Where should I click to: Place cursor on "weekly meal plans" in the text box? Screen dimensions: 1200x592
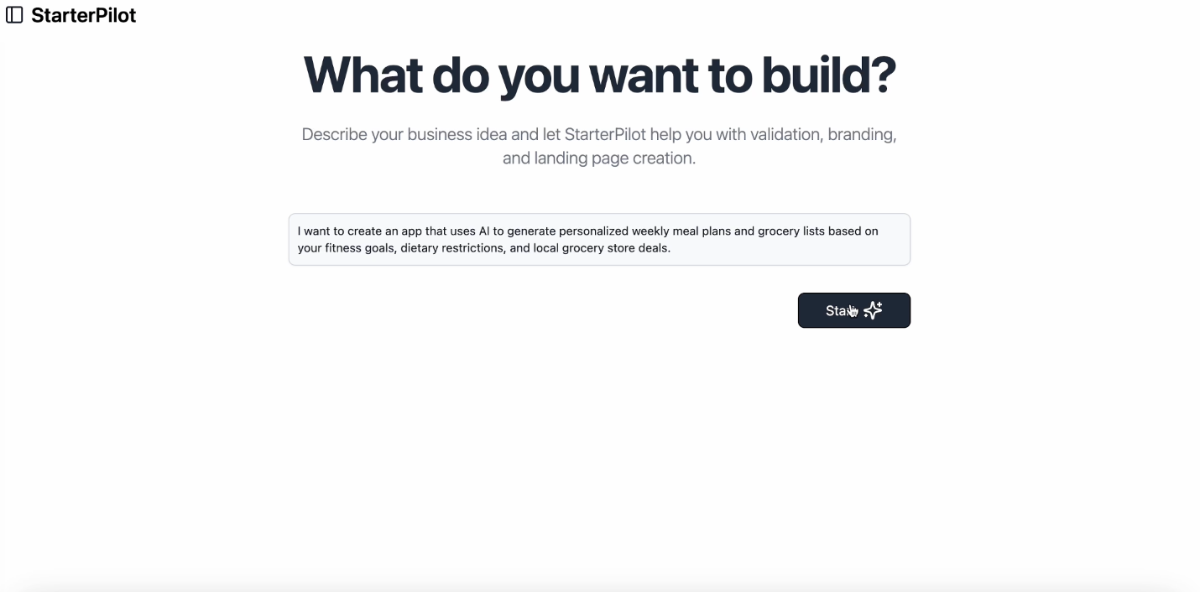[x=681, y=231]
